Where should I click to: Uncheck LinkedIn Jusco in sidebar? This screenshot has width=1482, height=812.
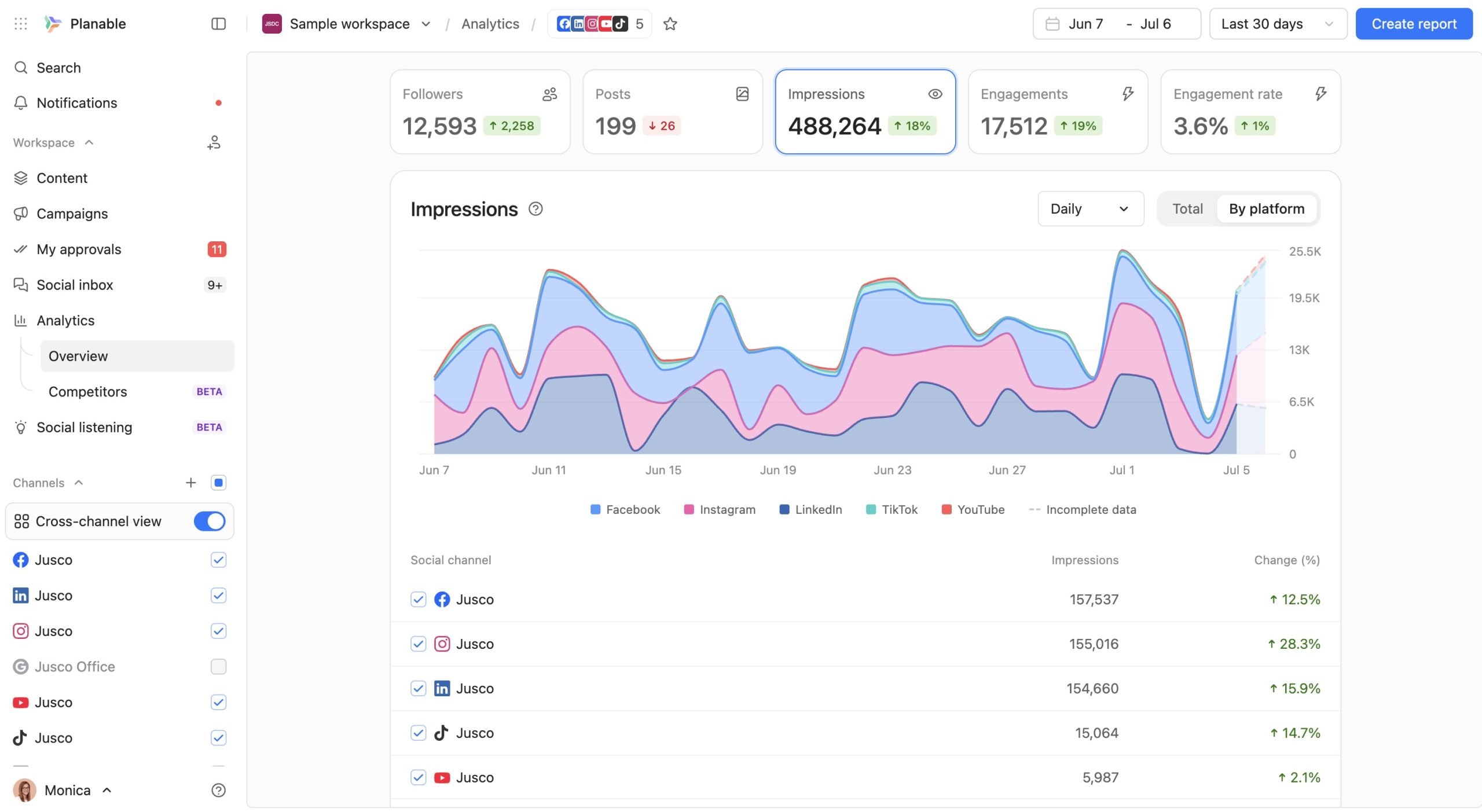[x=218, y=596]
